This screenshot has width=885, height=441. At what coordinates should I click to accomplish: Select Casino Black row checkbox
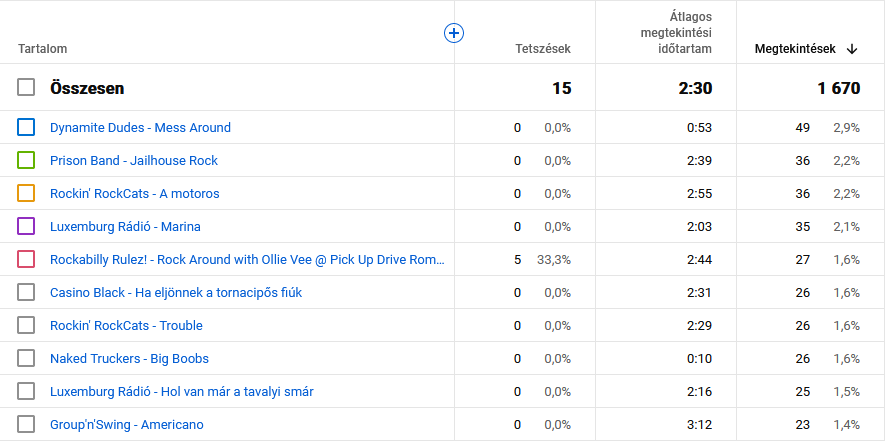pyautogui.click(x=26, y=292)
